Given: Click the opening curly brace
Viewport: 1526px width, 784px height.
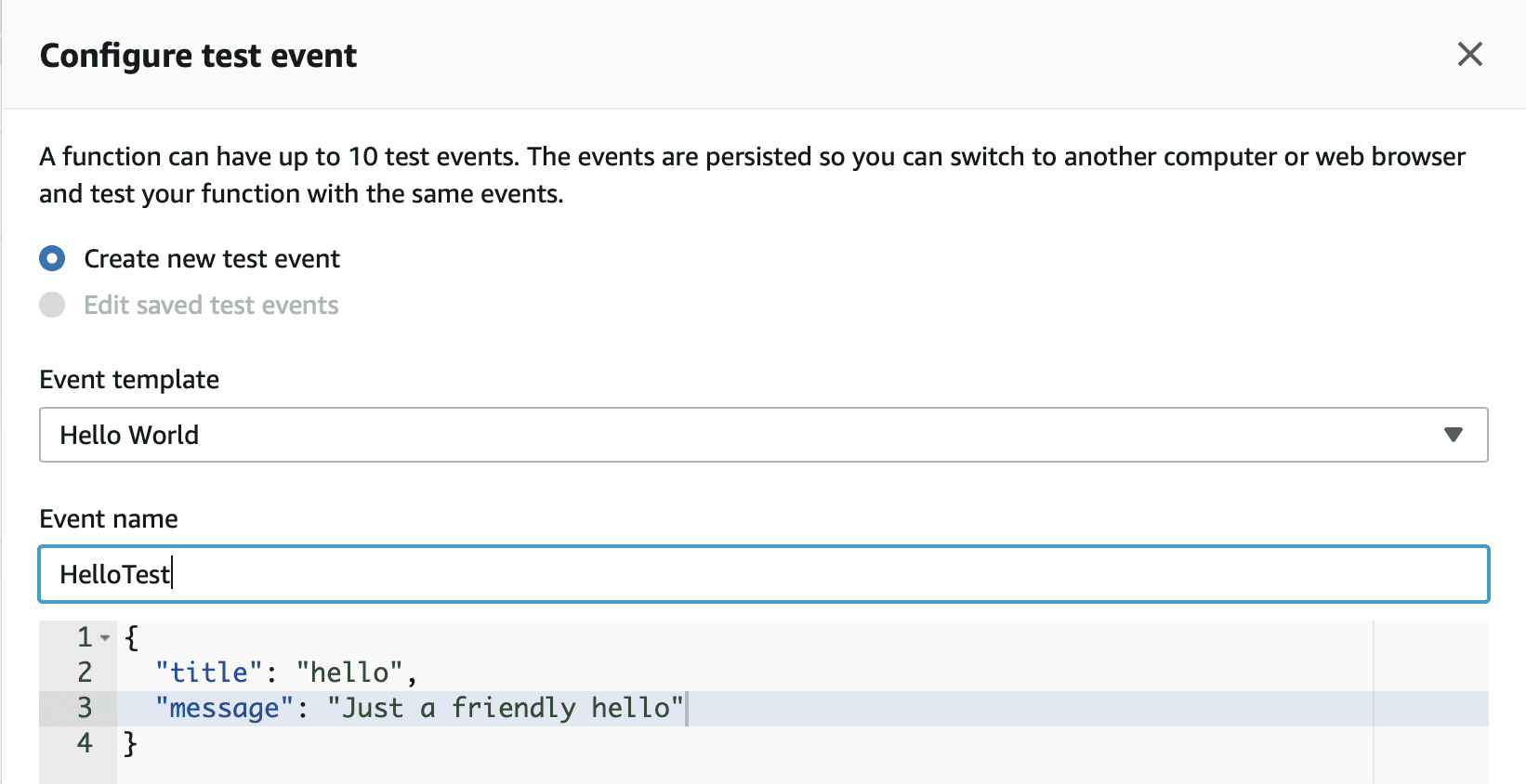Looking at the screenshot, I should point(131,637).
